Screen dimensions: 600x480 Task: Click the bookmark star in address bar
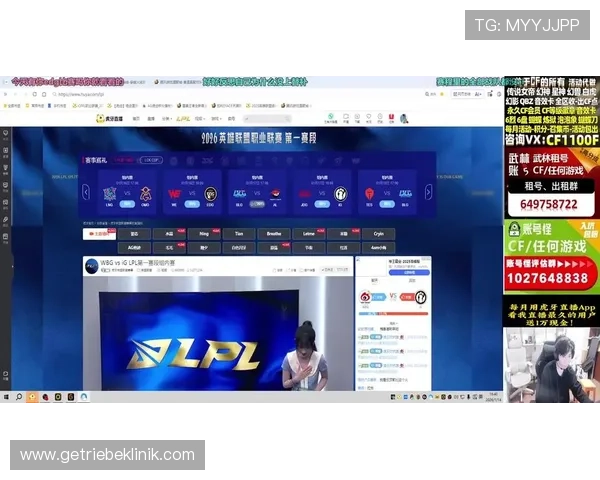pos(442,94)
